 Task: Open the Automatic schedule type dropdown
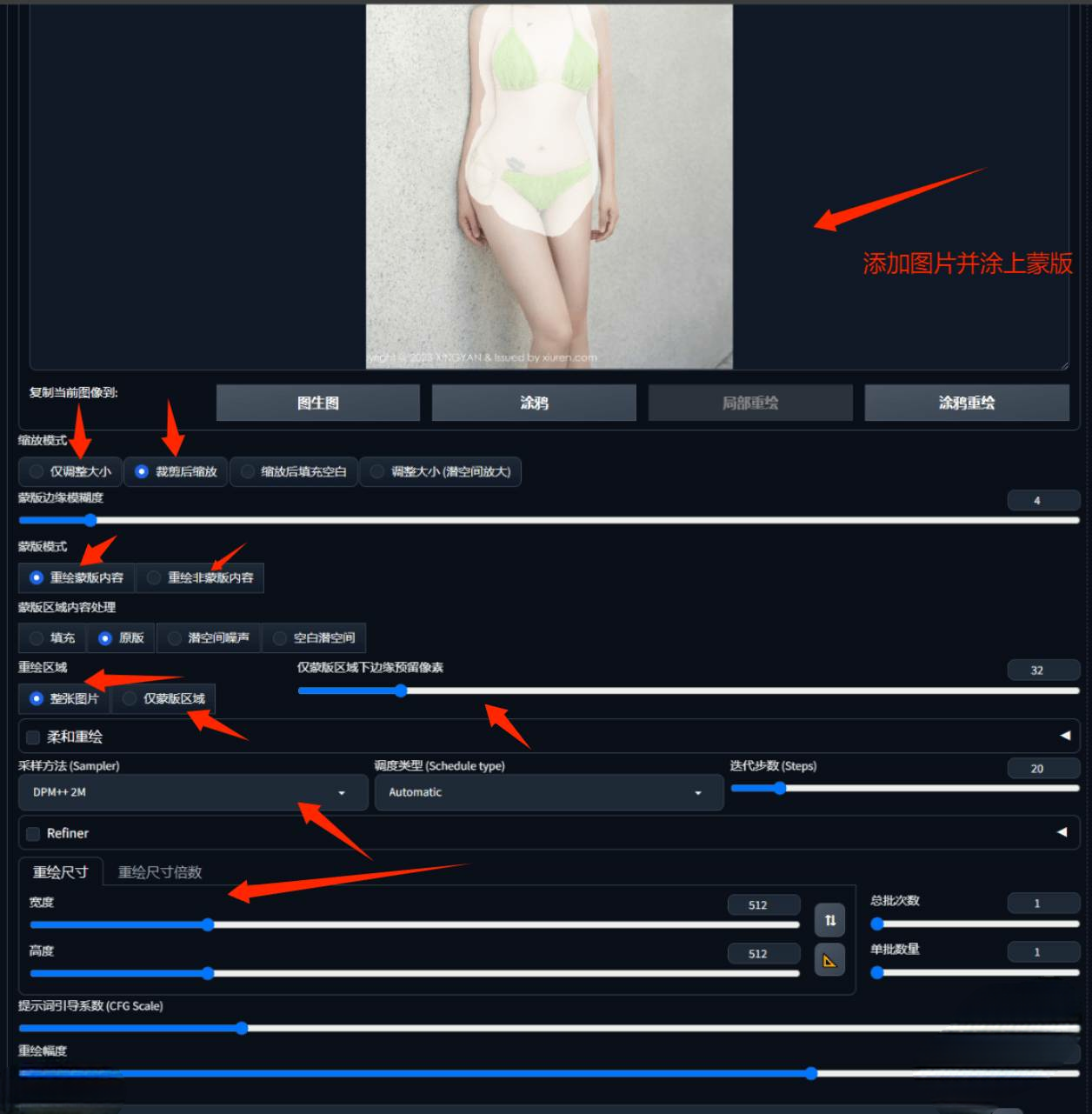[548, 792]
